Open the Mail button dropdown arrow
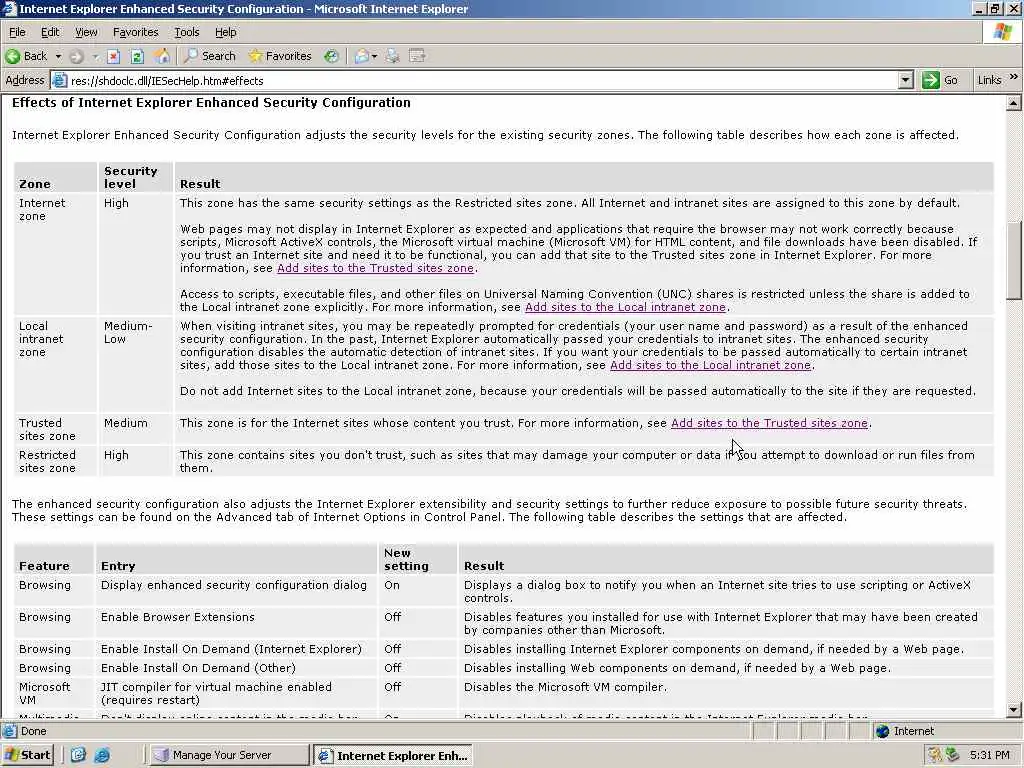This screenshot has width=1024, height=768. click(x=375, y=56)
